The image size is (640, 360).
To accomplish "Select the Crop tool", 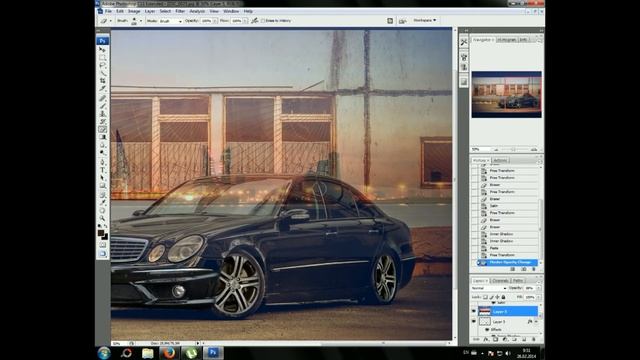I will click(102, 81).
